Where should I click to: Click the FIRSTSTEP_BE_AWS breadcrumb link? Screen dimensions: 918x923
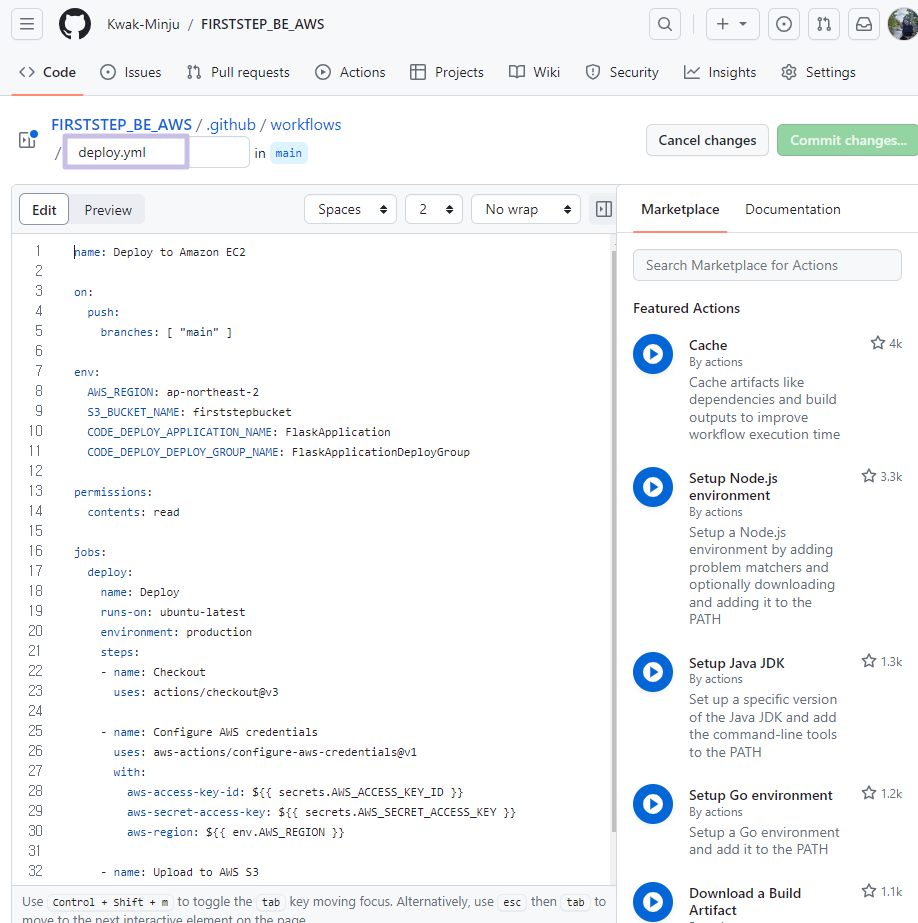(x=121, y=125)
